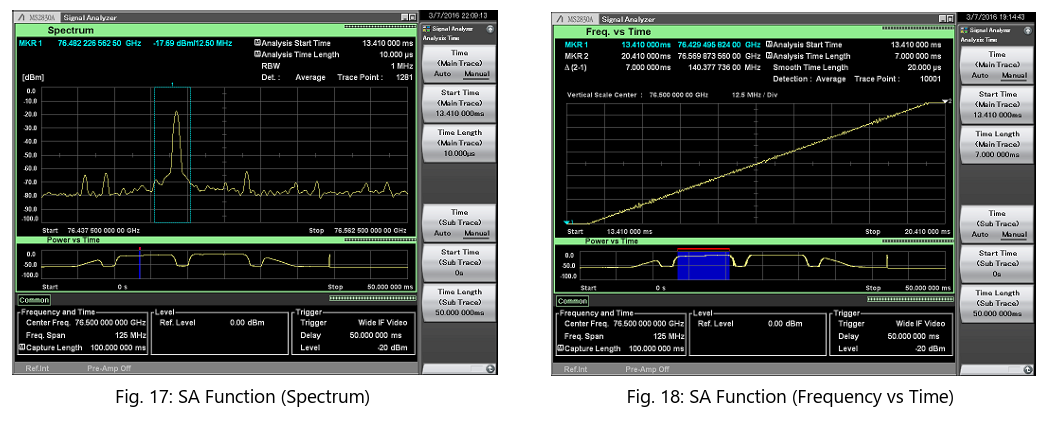Click the icon beside Analysis Time Length in the Freq. vs Time view
Screen dimensions: 1054x425
770,55
